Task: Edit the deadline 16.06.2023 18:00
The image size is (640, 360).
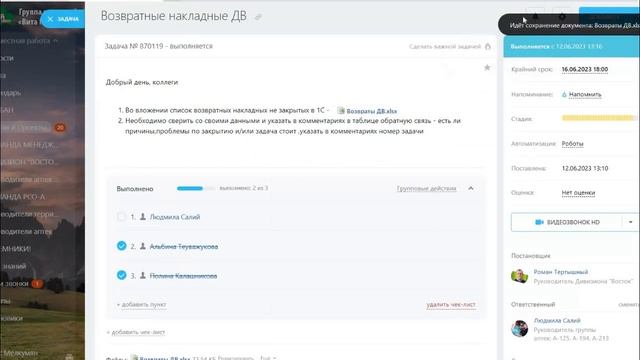Action: pos(584,69)
